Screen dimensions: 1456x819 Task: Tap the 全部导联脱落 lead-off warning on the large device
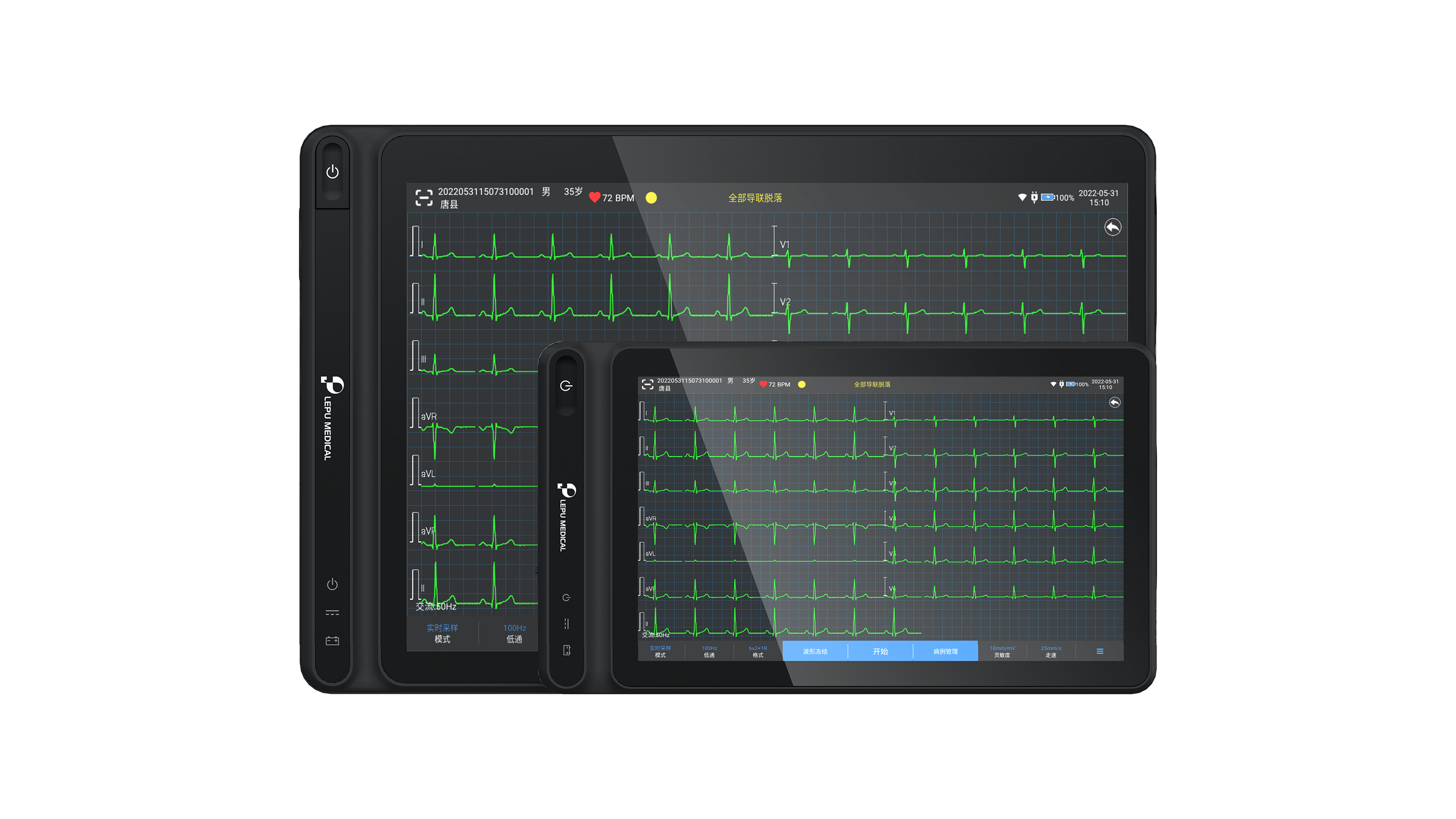tap(755, 198)
